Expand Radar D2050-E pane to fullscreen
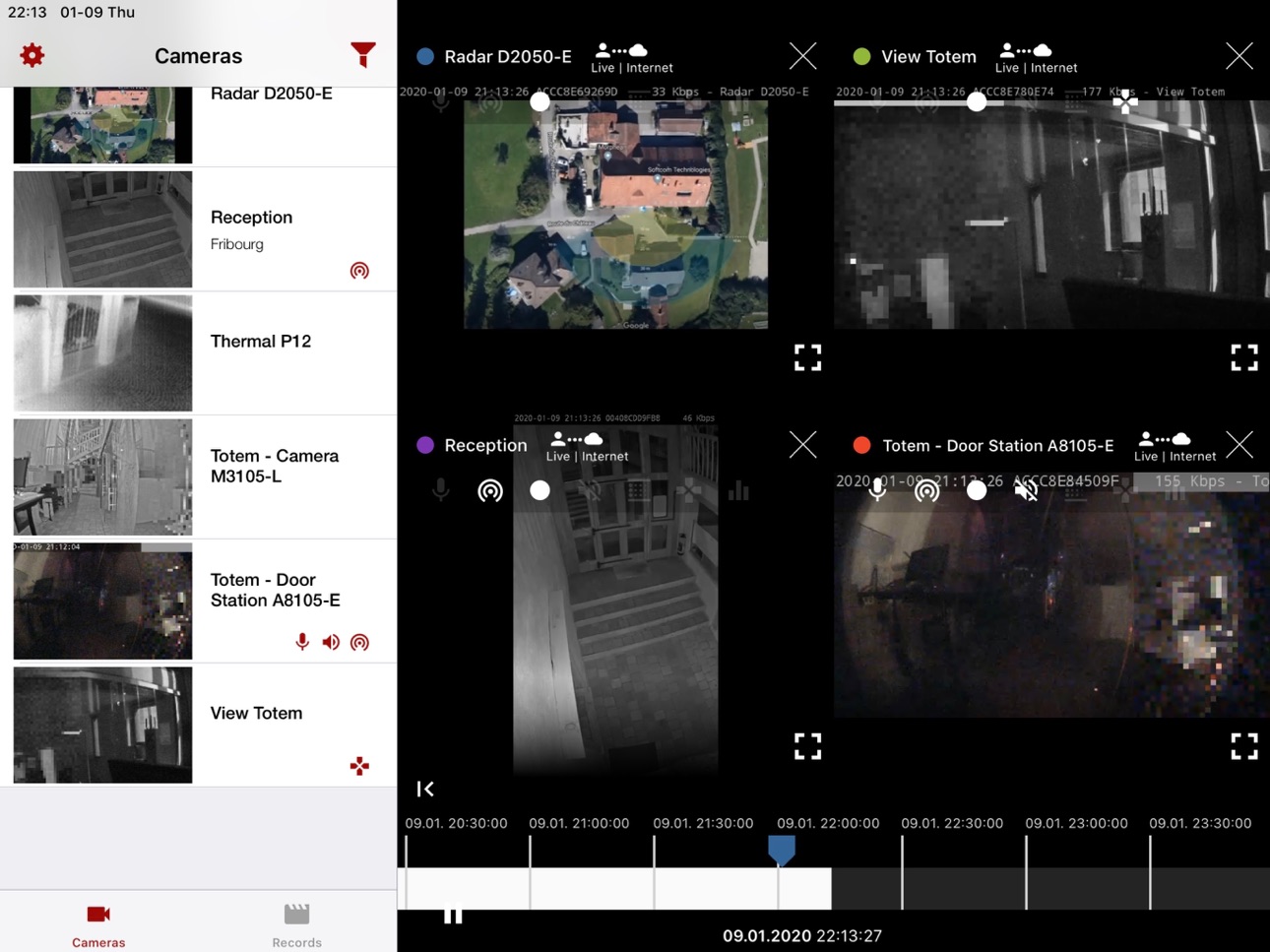The width and height of the screenshot is (1270, 952). 807,357
